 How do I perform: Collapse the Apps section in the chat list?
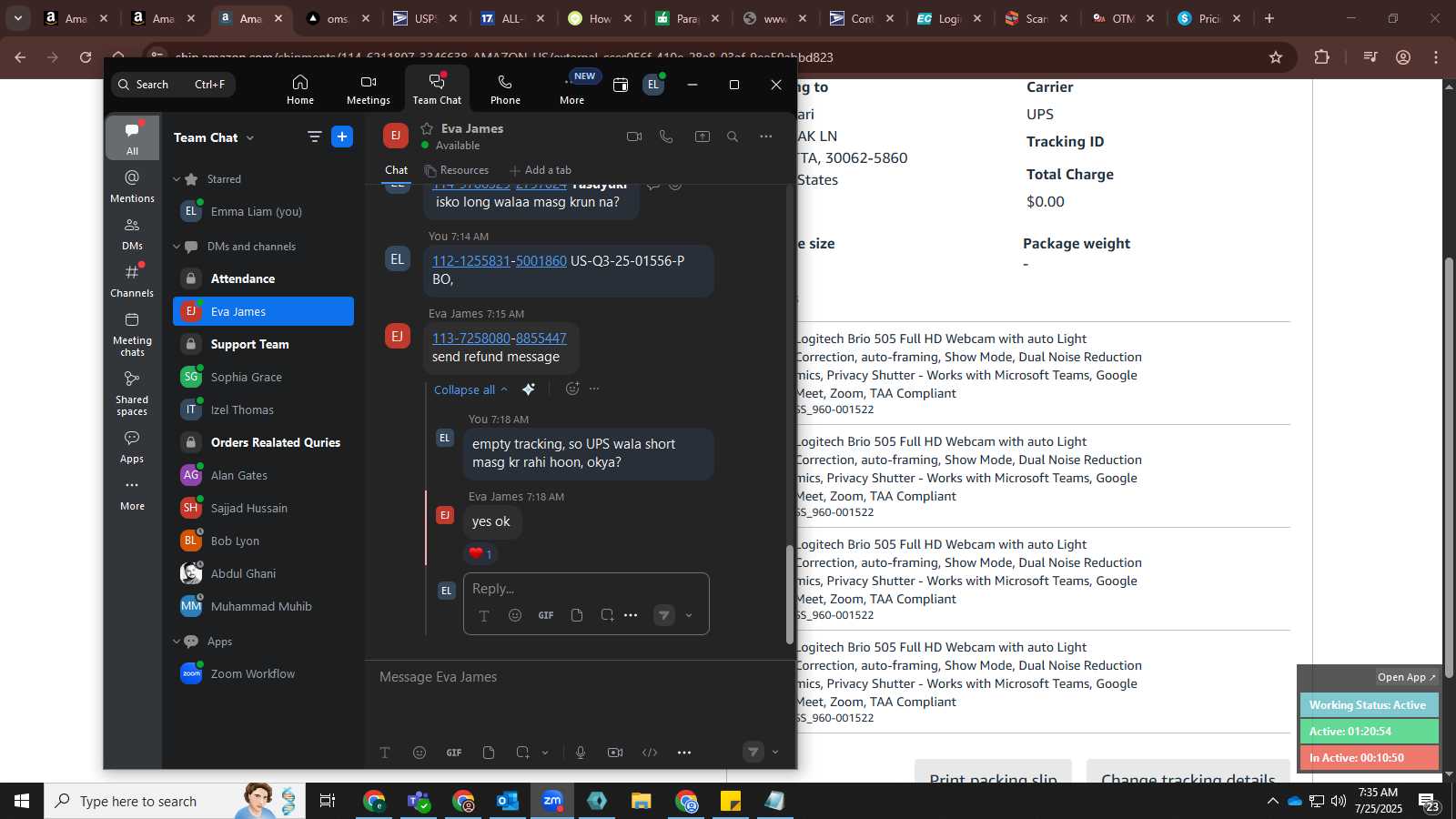(x=177, y=642)
